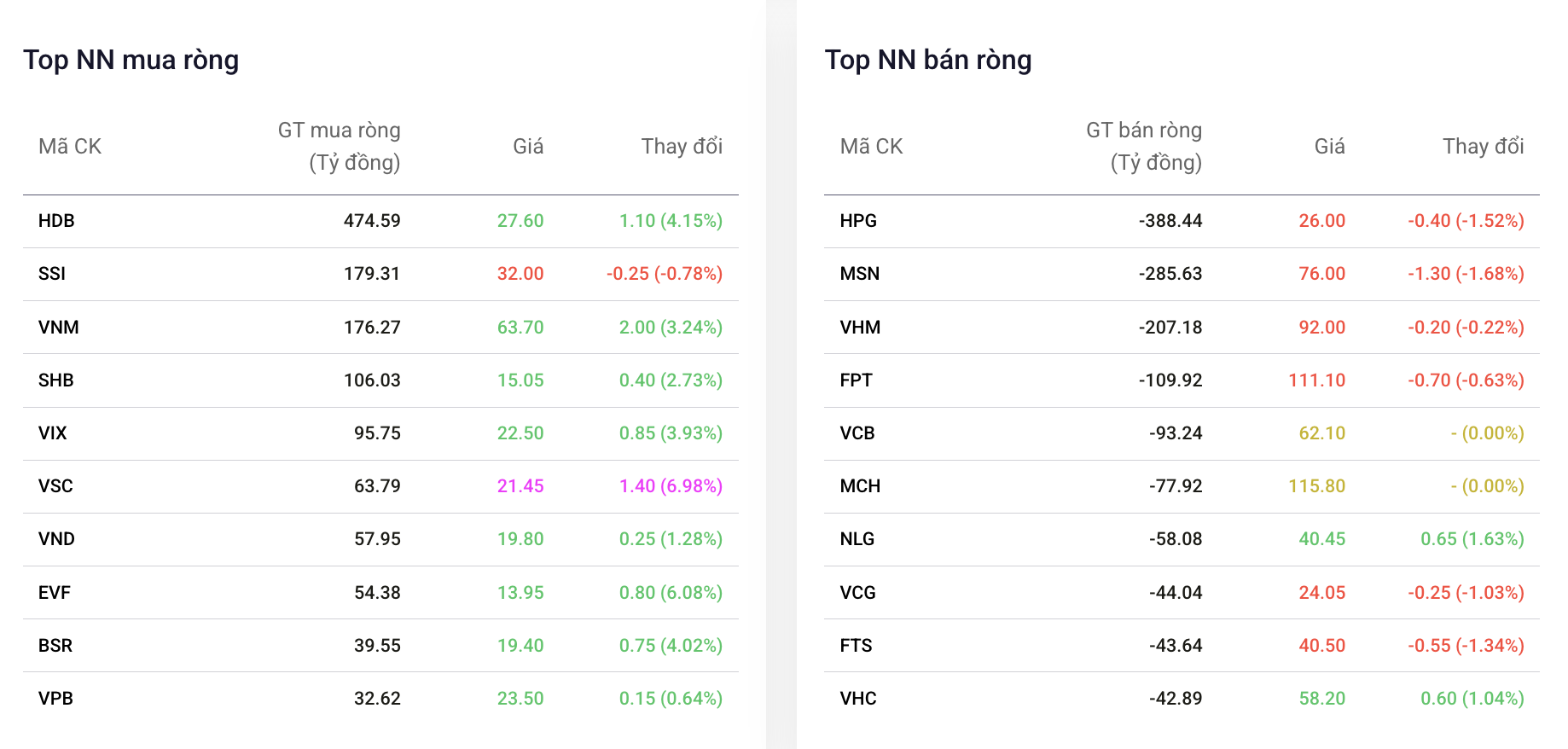Open VNM in net buy table
The image size is (1568, 749).
tap(59, 328)
